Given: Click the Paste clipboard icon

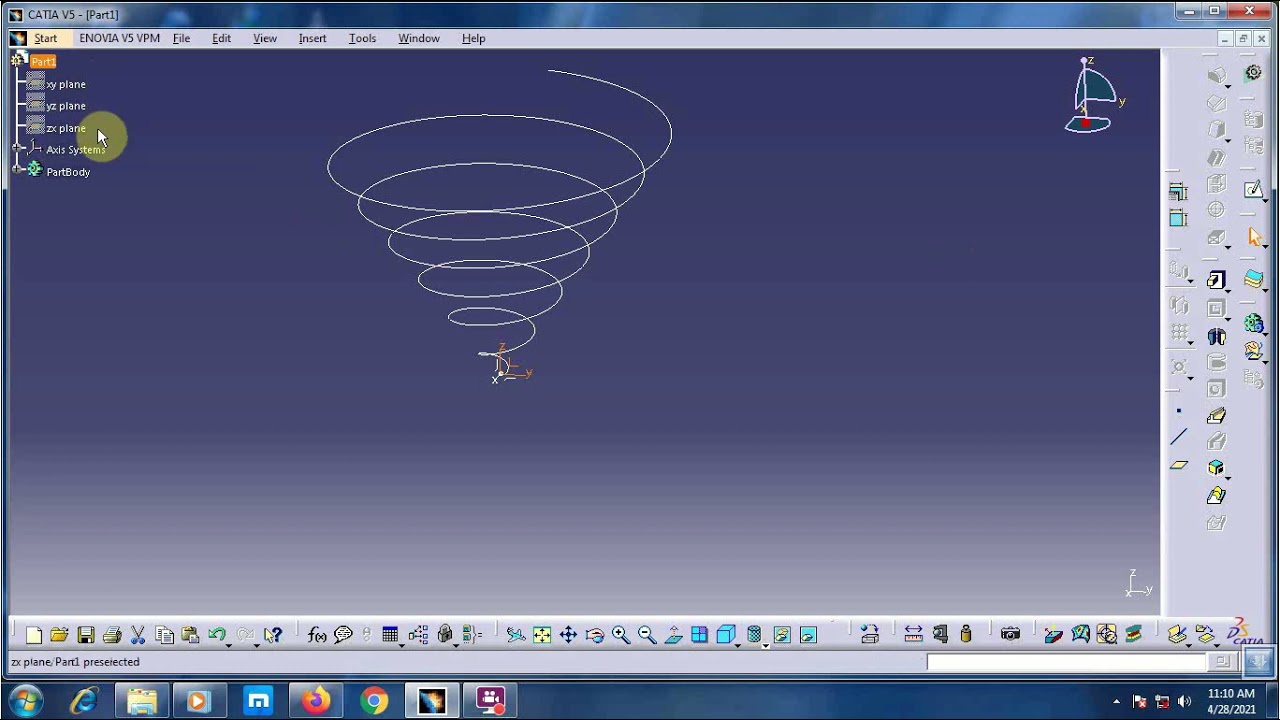Looking at the screenshot, I should pyautogui.click(x=190, y=635).
